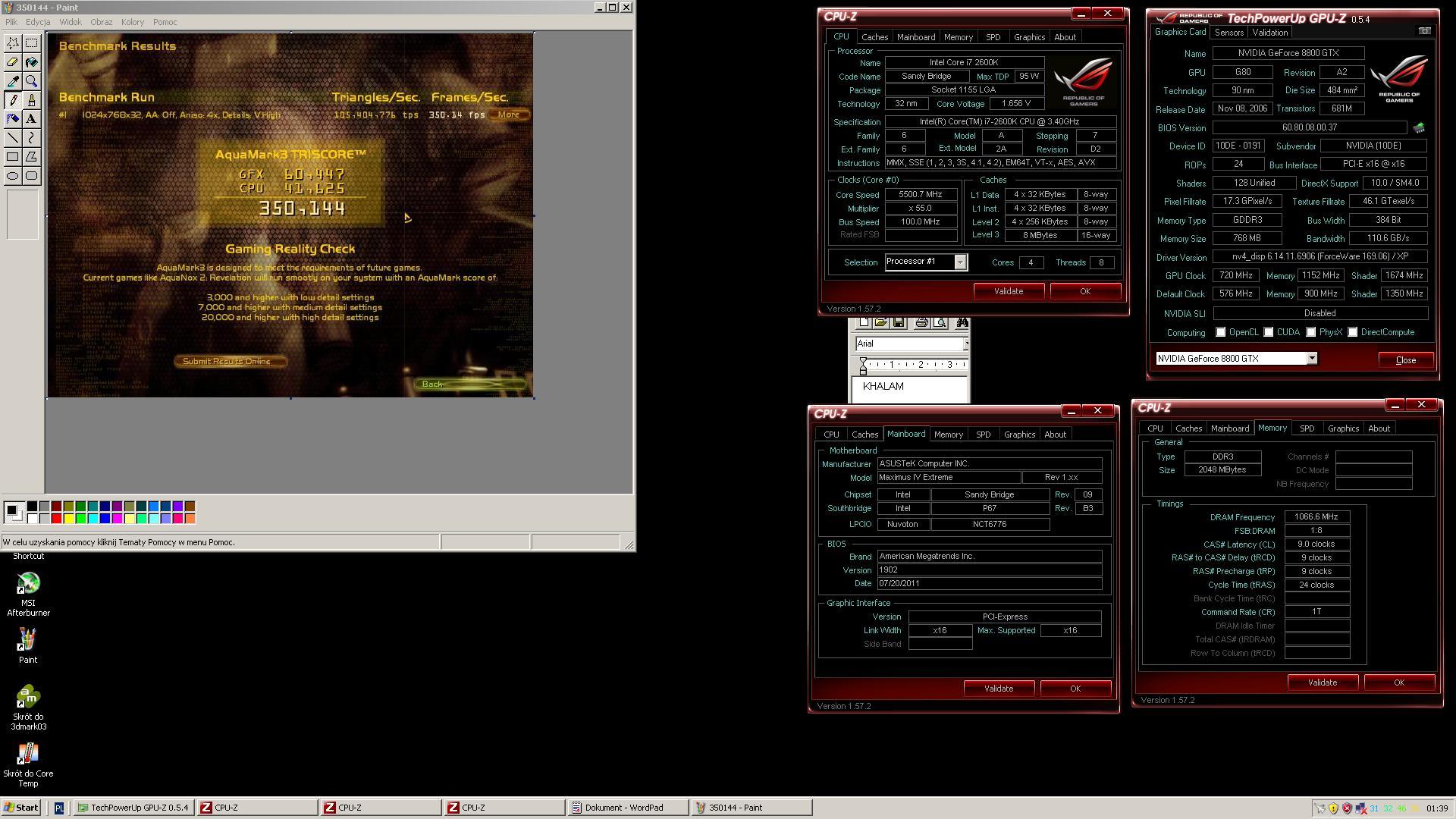This screenshot has width=1456, height=819.
Task: Open the Skrót do 3dmark03 desktop shortcut
Action: [28, 708]
